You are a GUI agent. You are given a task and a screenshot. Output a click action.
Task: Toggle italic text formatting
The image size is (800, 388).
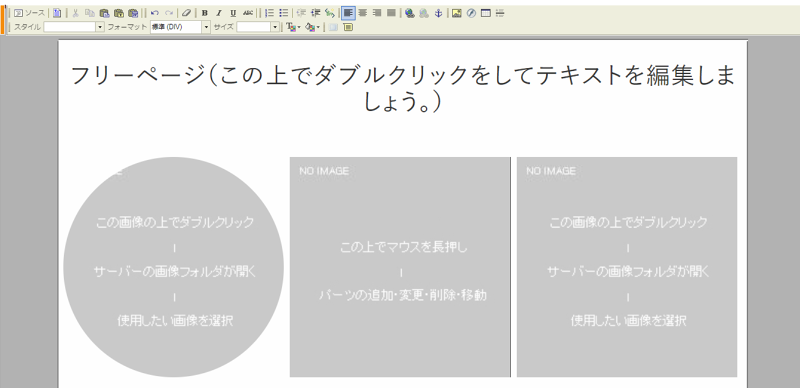pos(219,13)
